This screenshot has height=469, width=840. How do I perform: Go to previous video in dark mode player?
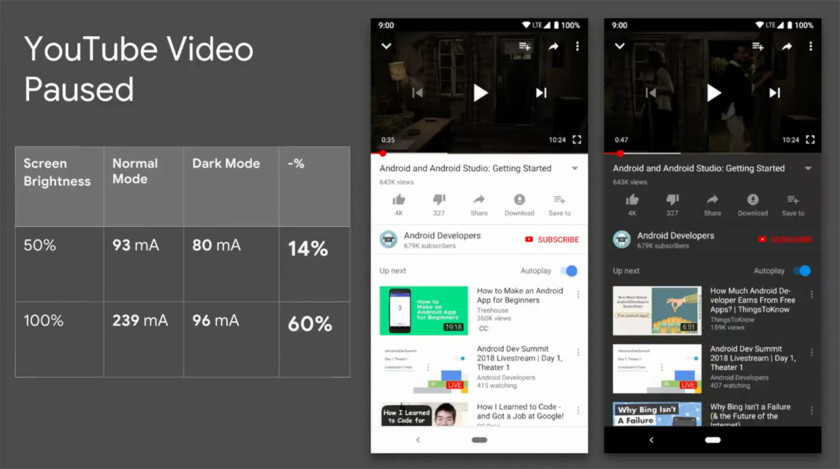pyautogui.click(x=651, y=93)
